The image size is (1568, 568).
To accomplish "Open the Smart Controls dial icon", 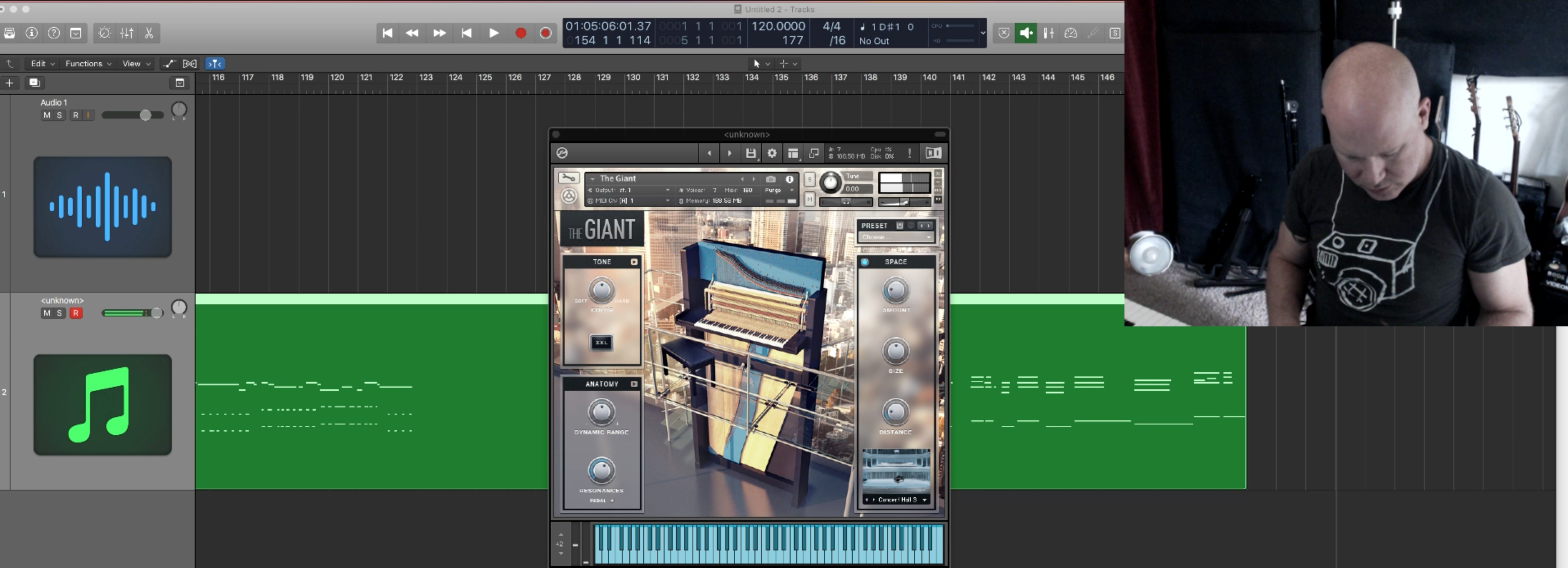I will 104,33.
